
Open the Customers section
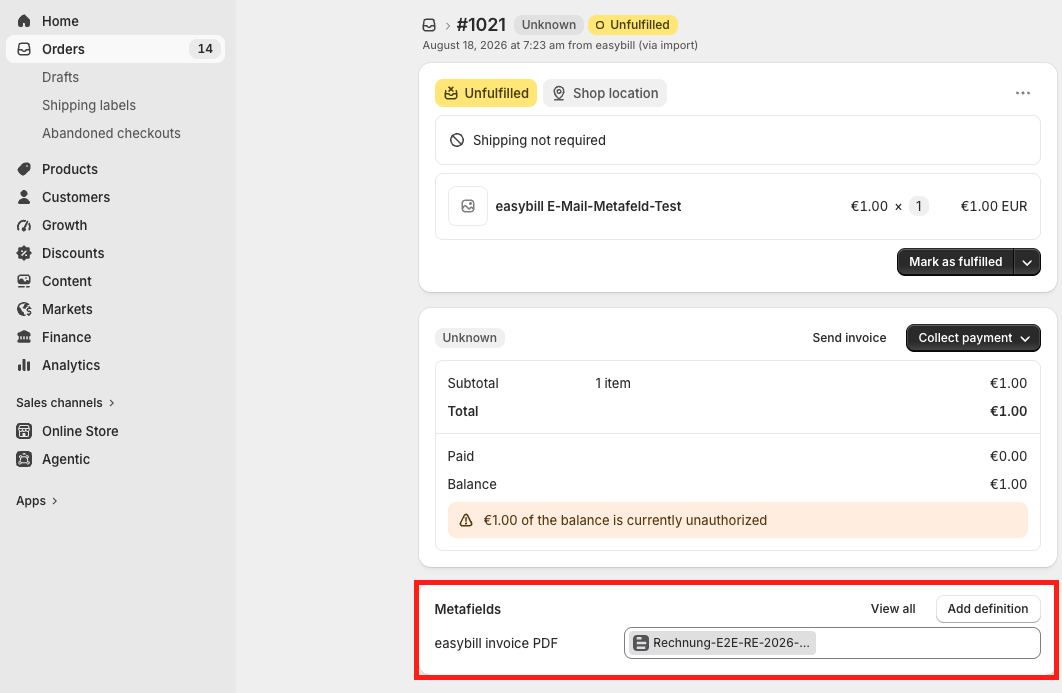click(115, 197)
